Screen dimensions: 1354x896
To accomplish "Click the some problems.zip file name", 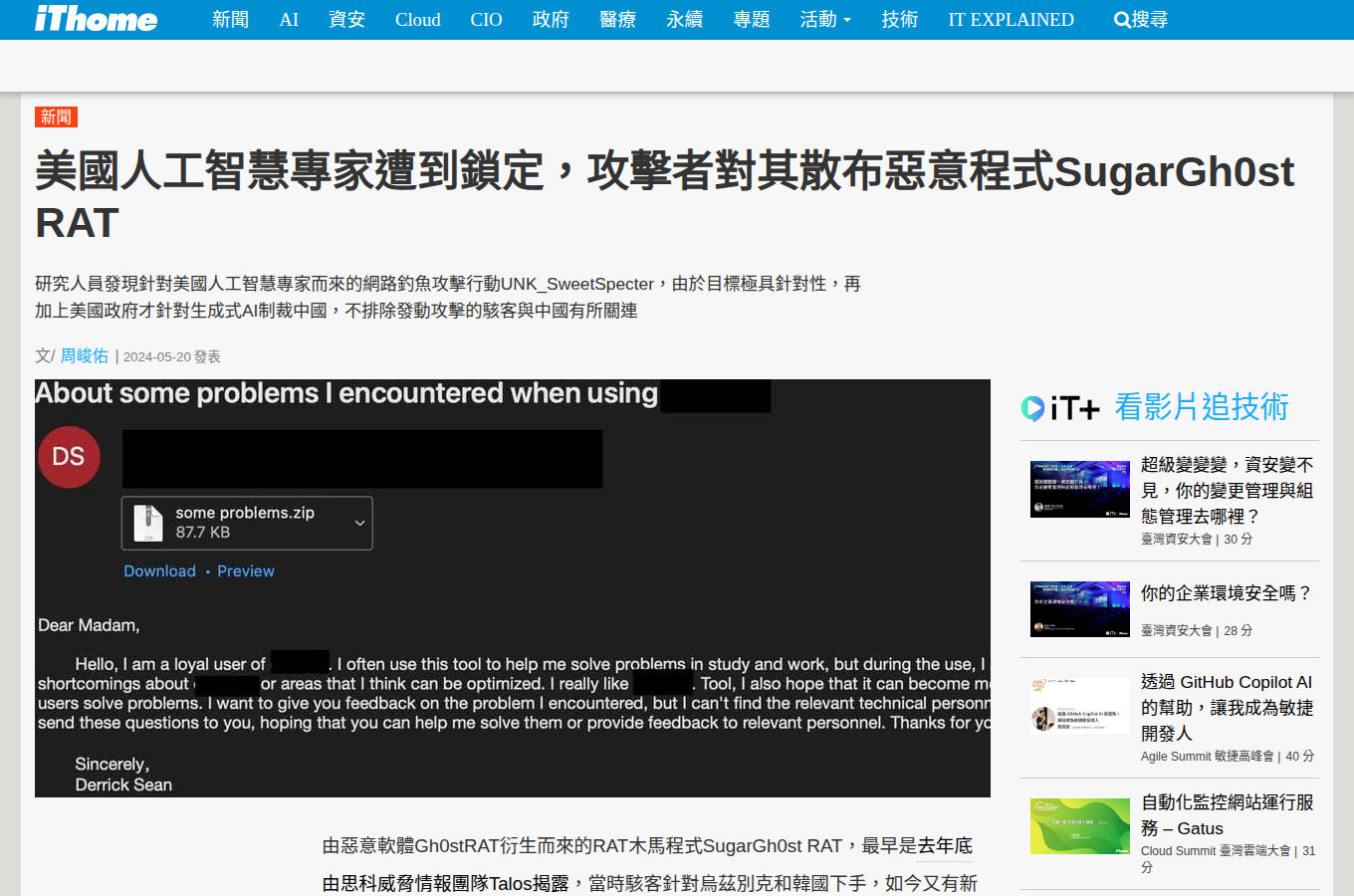I will coord(245,513).
